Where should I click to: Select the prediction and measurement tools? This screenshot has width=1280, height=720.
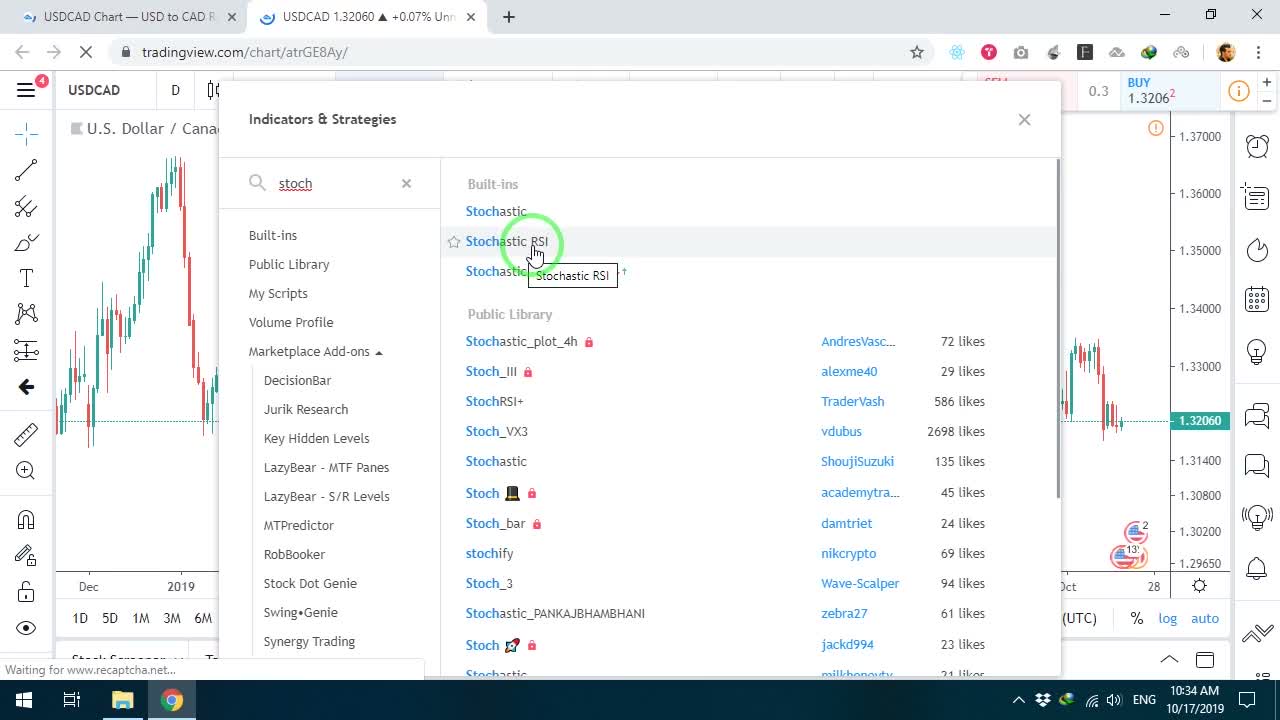coord(26,350)
